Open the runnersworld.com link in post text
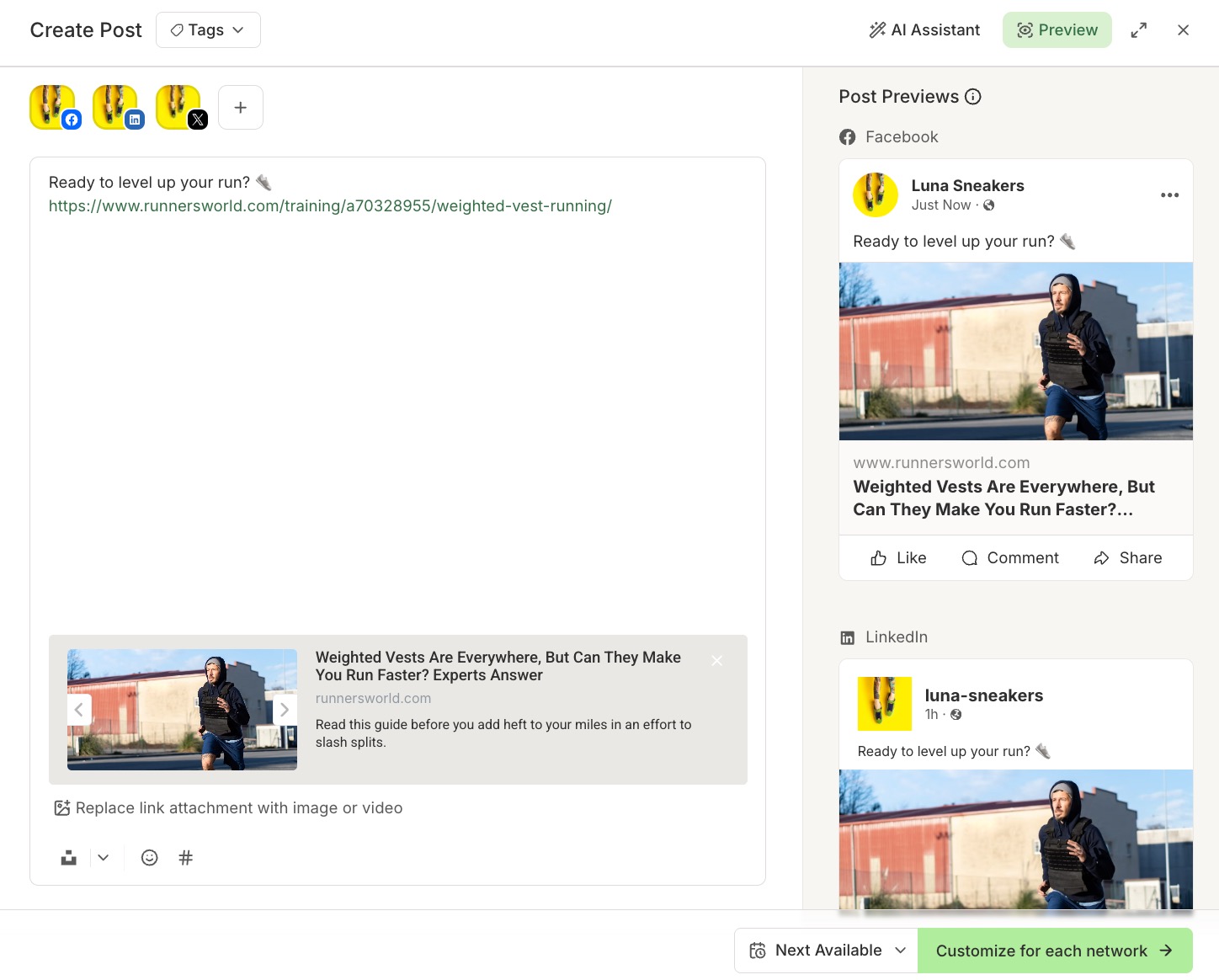The image size is (1219, 980). [330, 206]
